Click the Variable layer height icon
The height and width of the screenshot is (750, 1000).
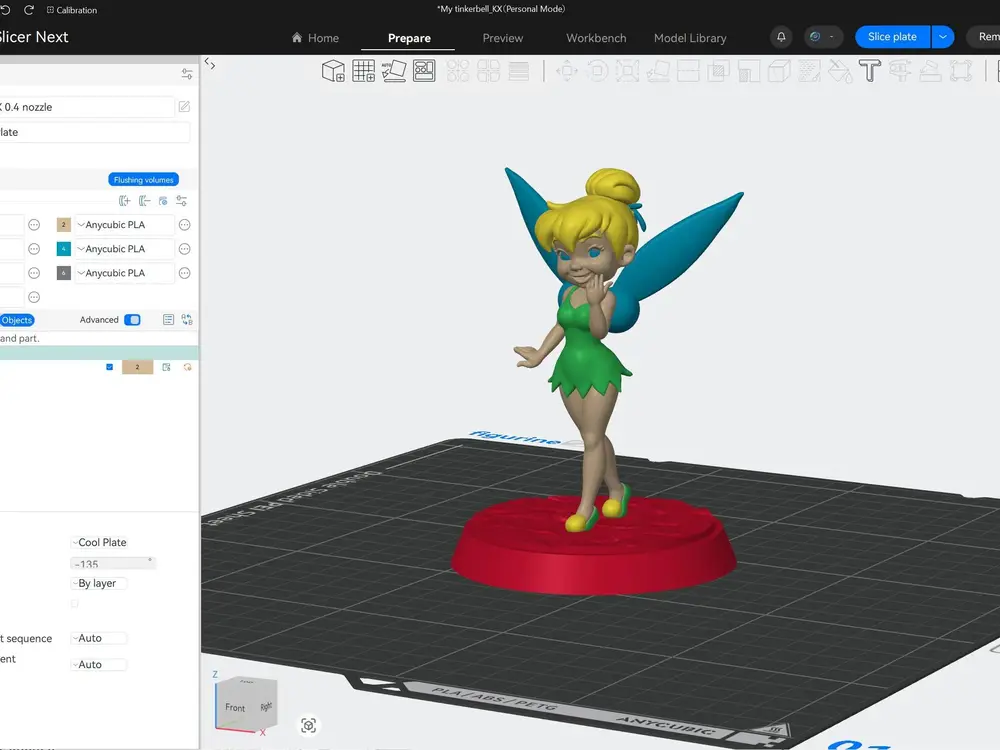coord(518,71)
